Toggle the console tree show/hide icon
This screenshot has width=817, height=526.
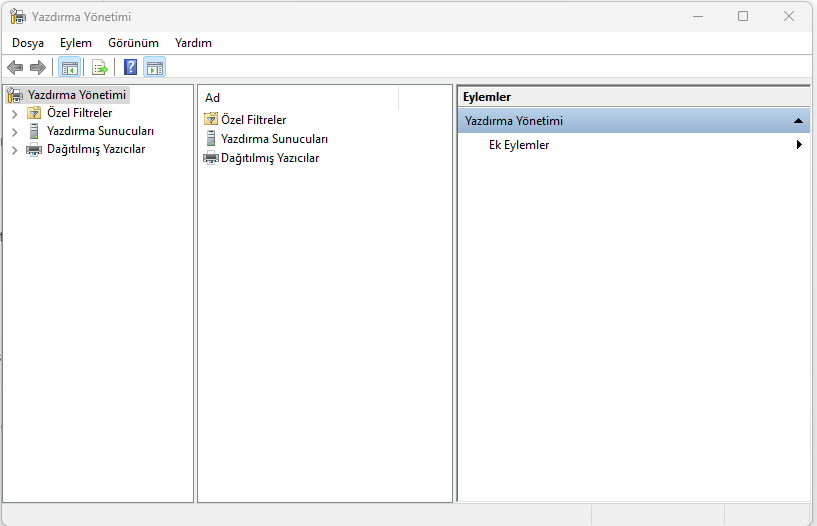[x=70, y=67]
